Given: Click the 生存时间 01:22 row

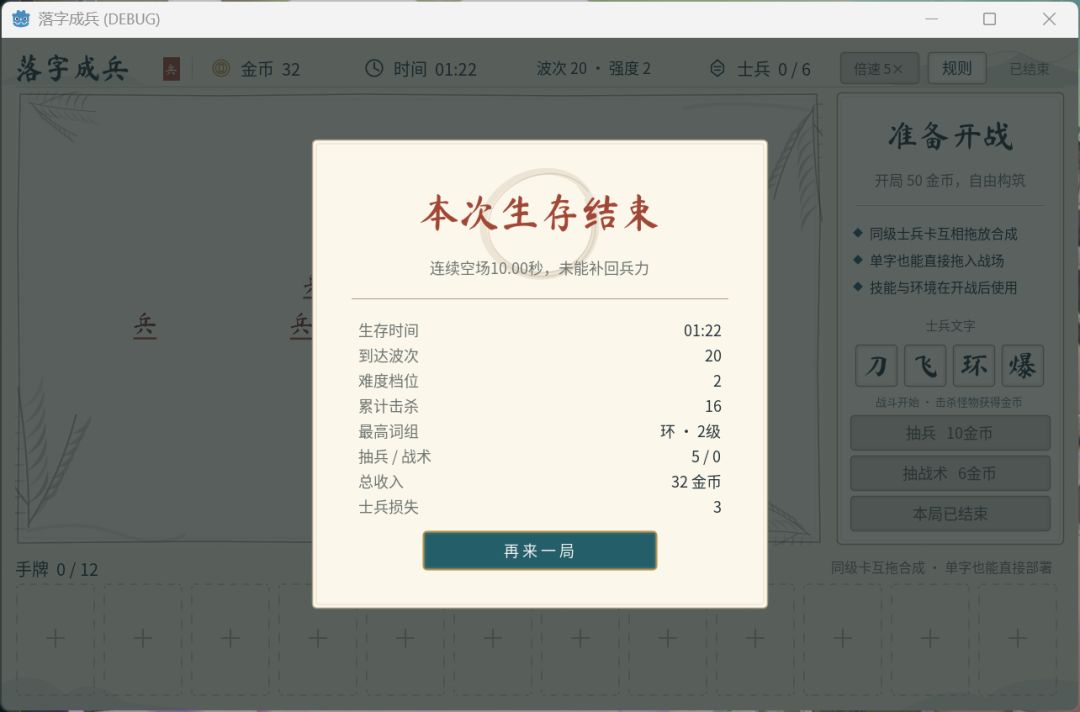Looking at the screenshot, I should tap(539, 331).
